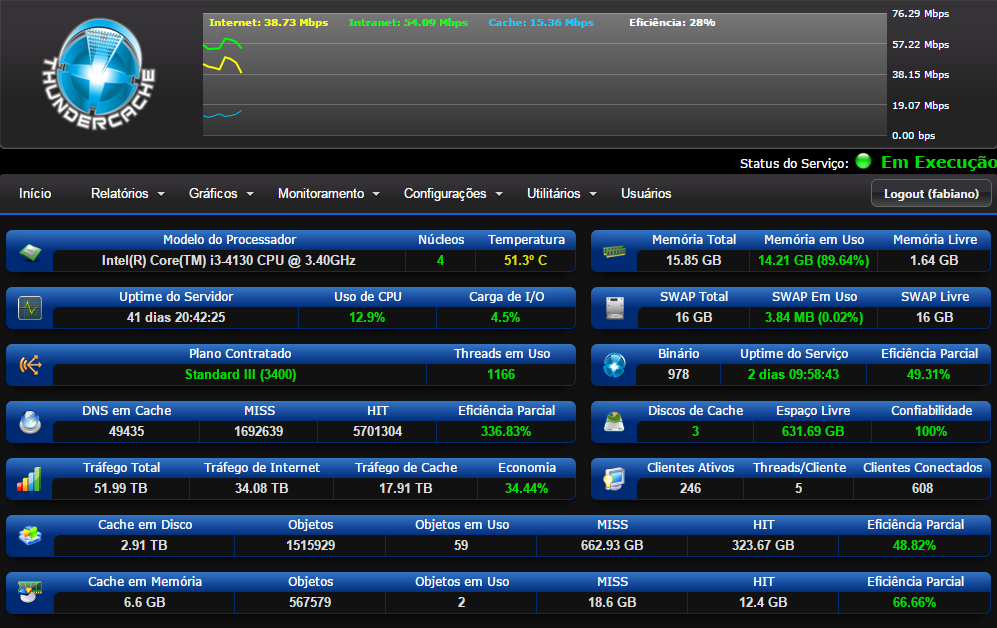Click the 15.85 GB Memória Total value
The image size is (997, 628).
[x=694, y=261]
